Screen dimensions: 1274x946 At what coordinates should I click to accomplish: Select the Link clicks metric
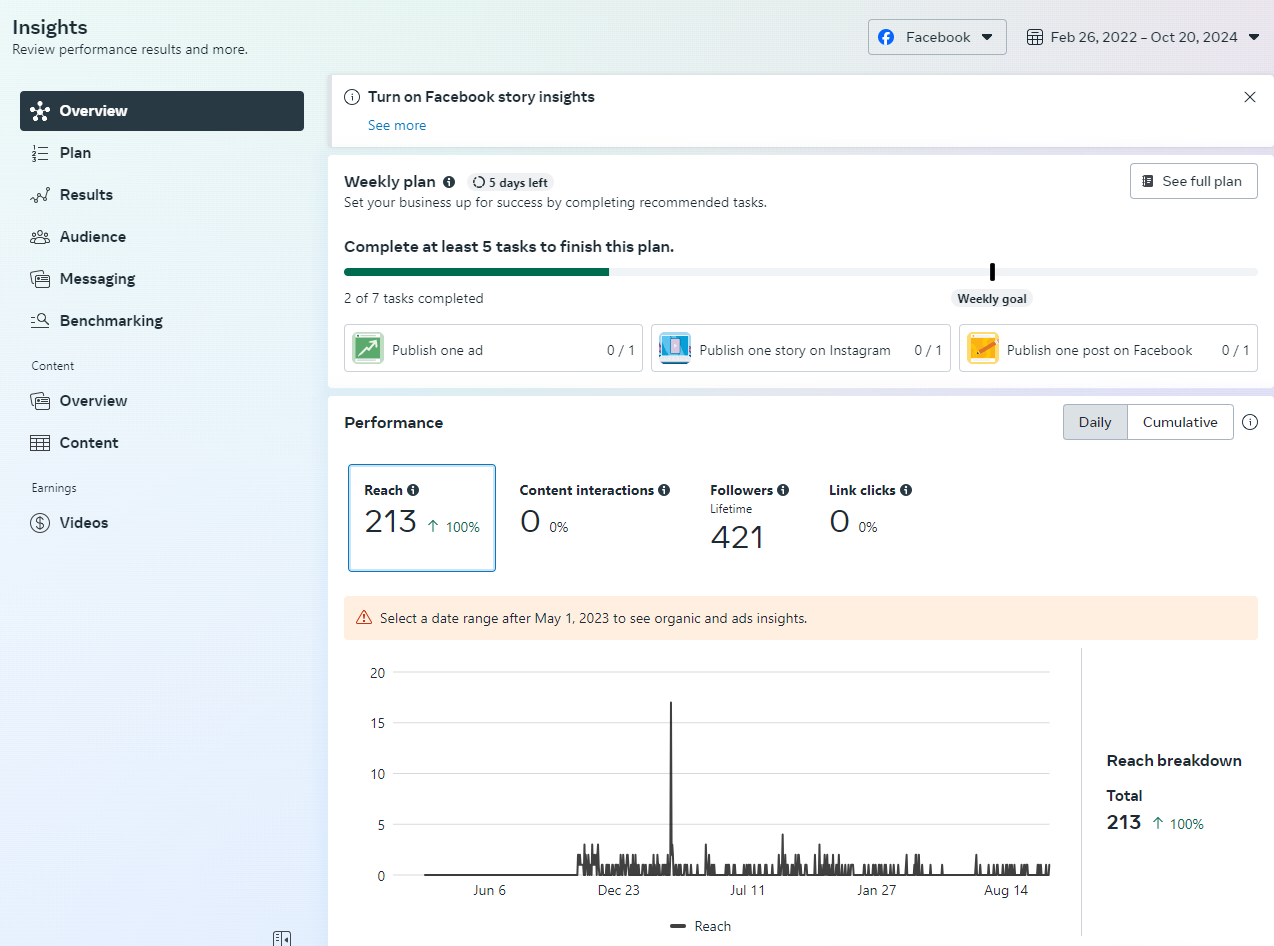[870, 510]
